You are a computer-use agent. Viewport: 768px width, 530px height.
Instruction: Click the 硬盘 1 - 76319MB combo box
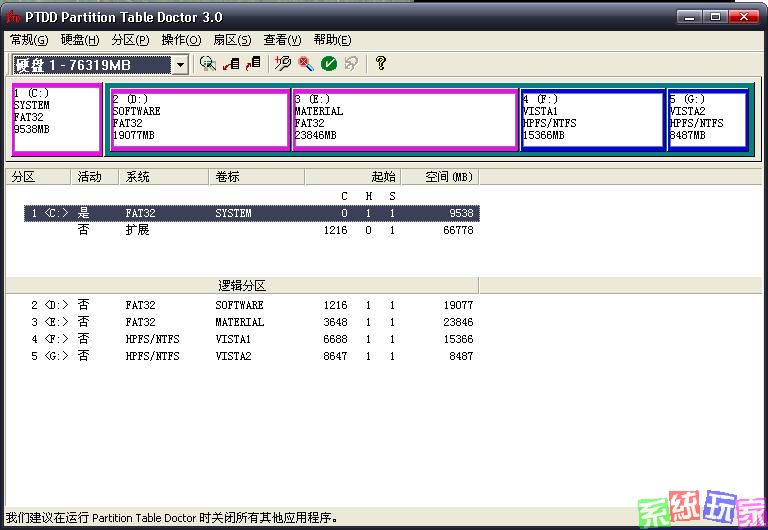click(x=100, y=65)
